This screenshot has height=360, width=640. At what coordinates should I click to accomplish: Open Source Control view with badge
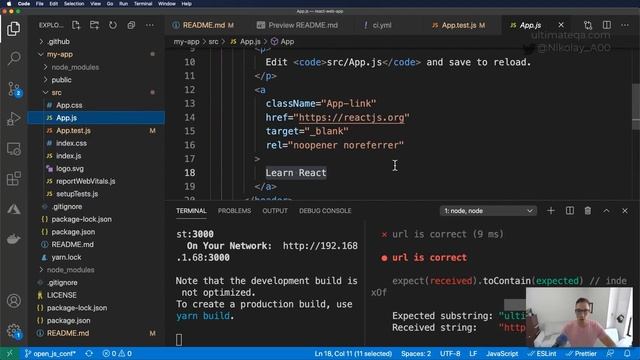point(14,89)
